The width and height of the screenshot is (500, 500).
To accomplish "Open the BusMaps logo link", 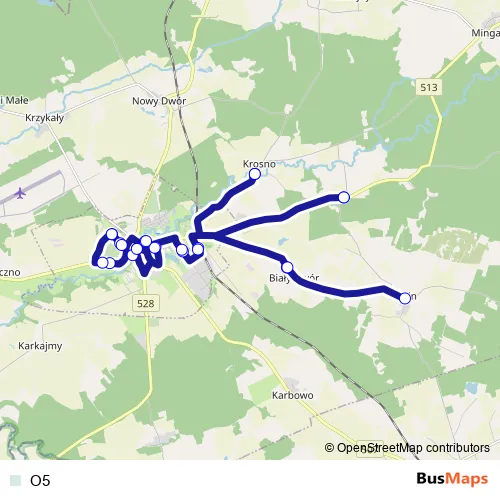I will point(452,479).
